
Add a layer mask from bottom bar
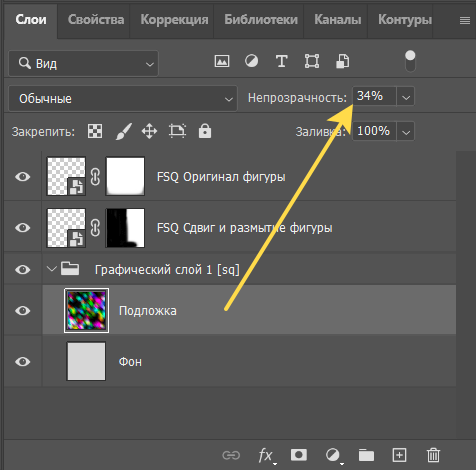pos(299,455)
